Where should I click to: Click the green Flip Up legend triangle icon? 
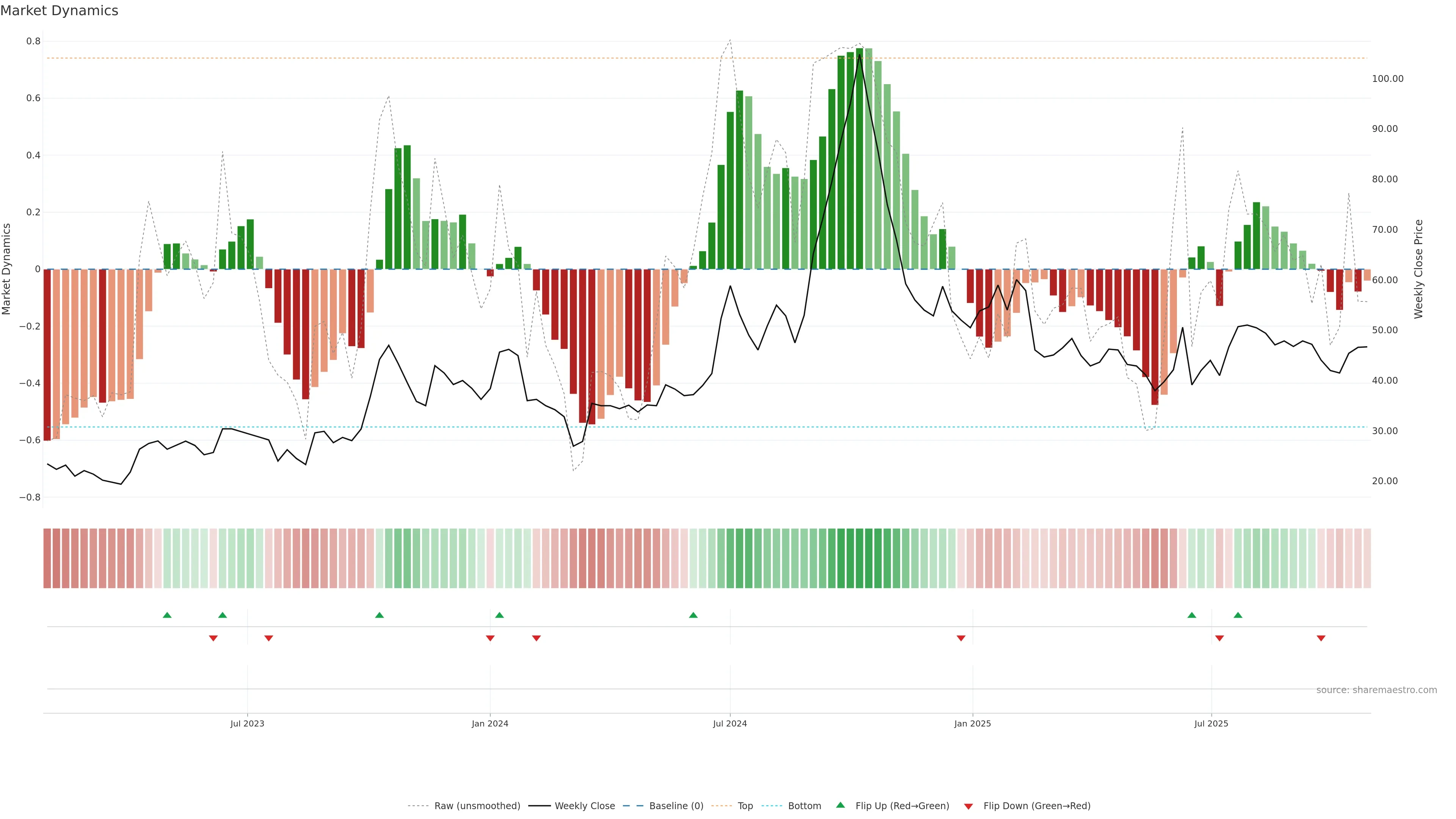[841, 805]
